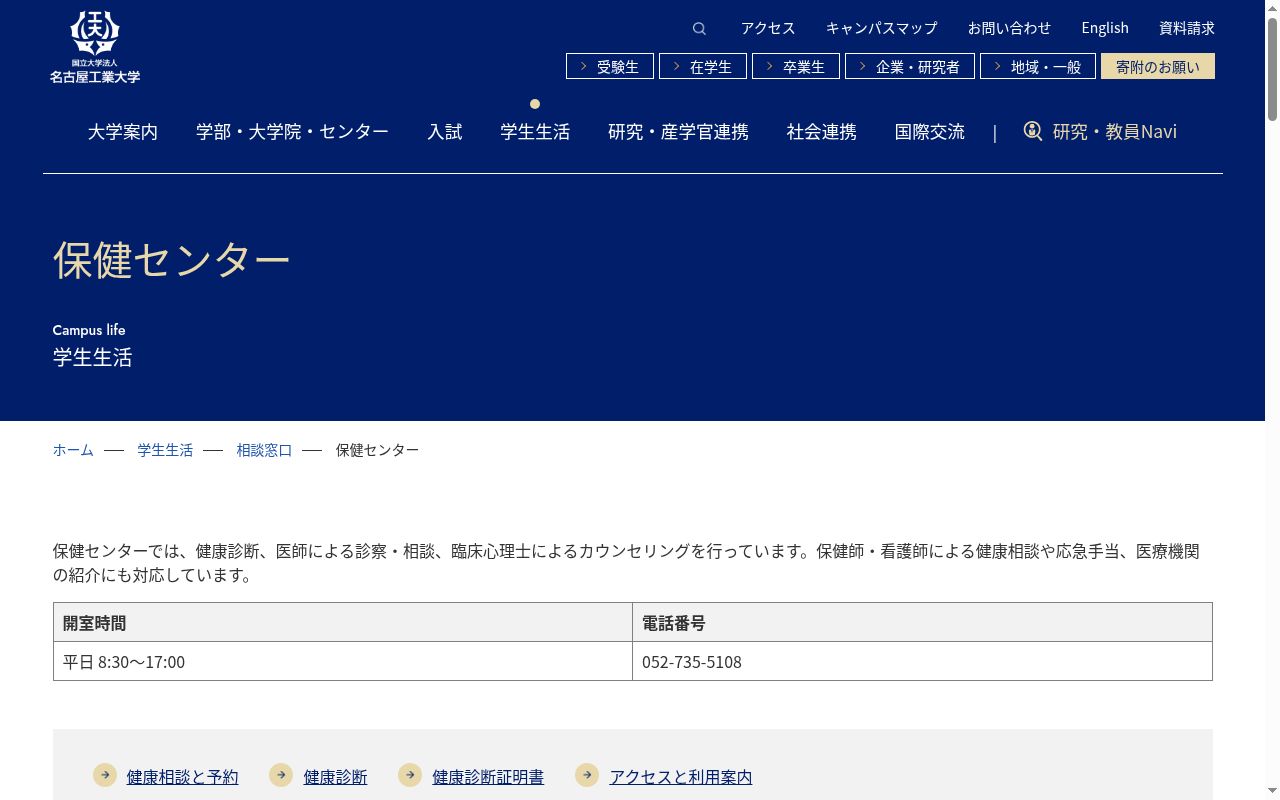Viewport: 1280px width, 800px height.
Task: Click the page vertical scrollbar thumb
Action: pos(1272,68)
